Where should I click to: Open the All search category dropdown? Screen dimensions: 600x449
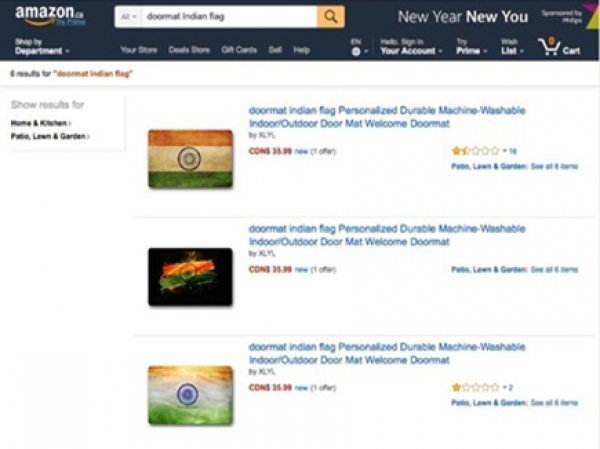(x=129, y=17)
